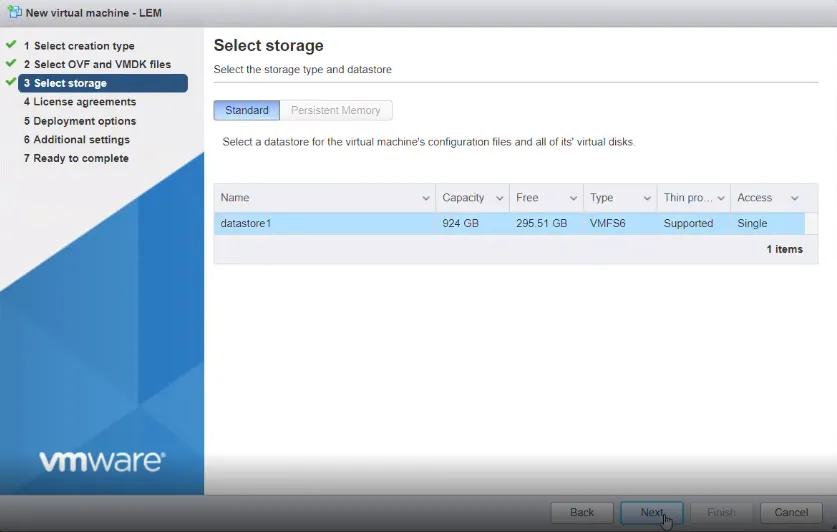Viewport: 837px width, 532px height.
Task: Open Free column dropdown arrow
Action: (573, 198)
